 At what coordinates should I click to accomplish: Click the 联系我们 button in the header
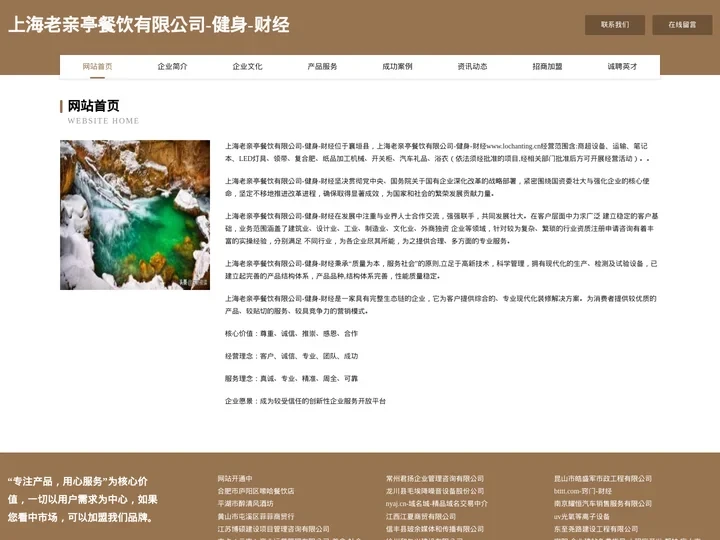615,25
